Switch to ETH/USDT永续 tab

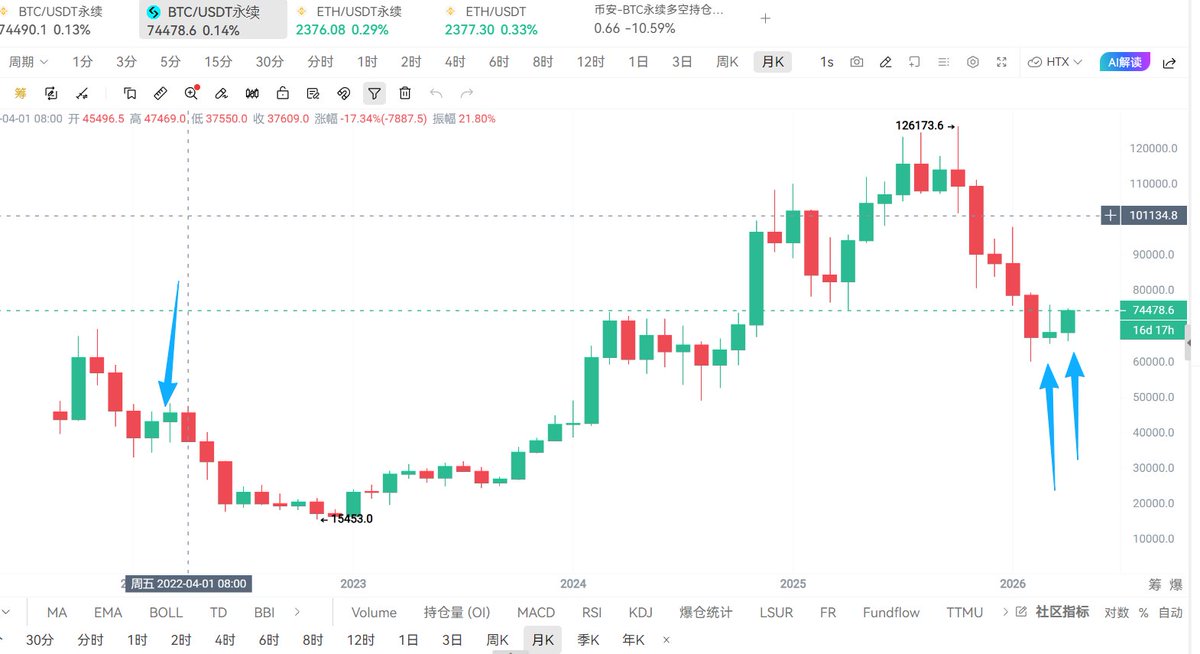(x=349, y=20)
